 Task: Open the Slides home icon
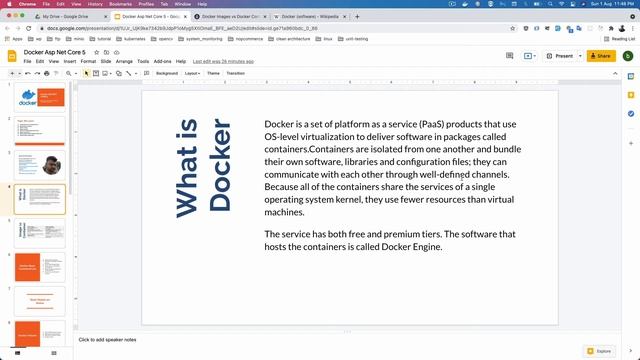(x=12, y=56)
